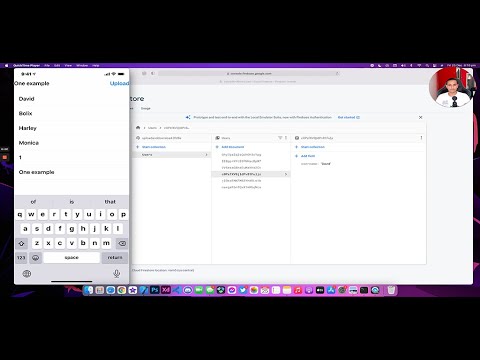
Task: Click the Get started banner link
Action: click(349, 117)
